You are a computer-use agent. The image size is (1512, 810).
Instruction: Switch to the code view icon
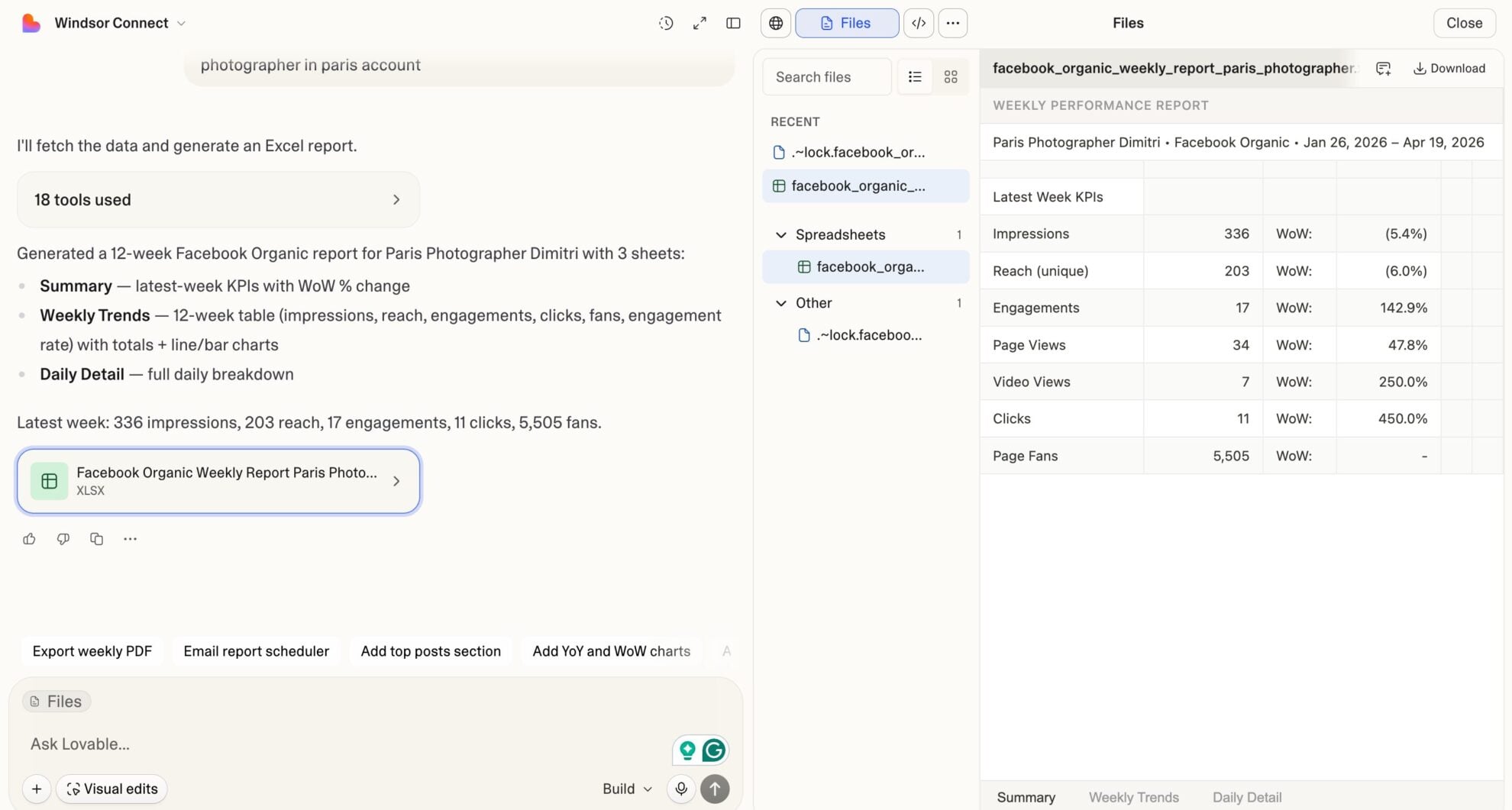[919, 23]
